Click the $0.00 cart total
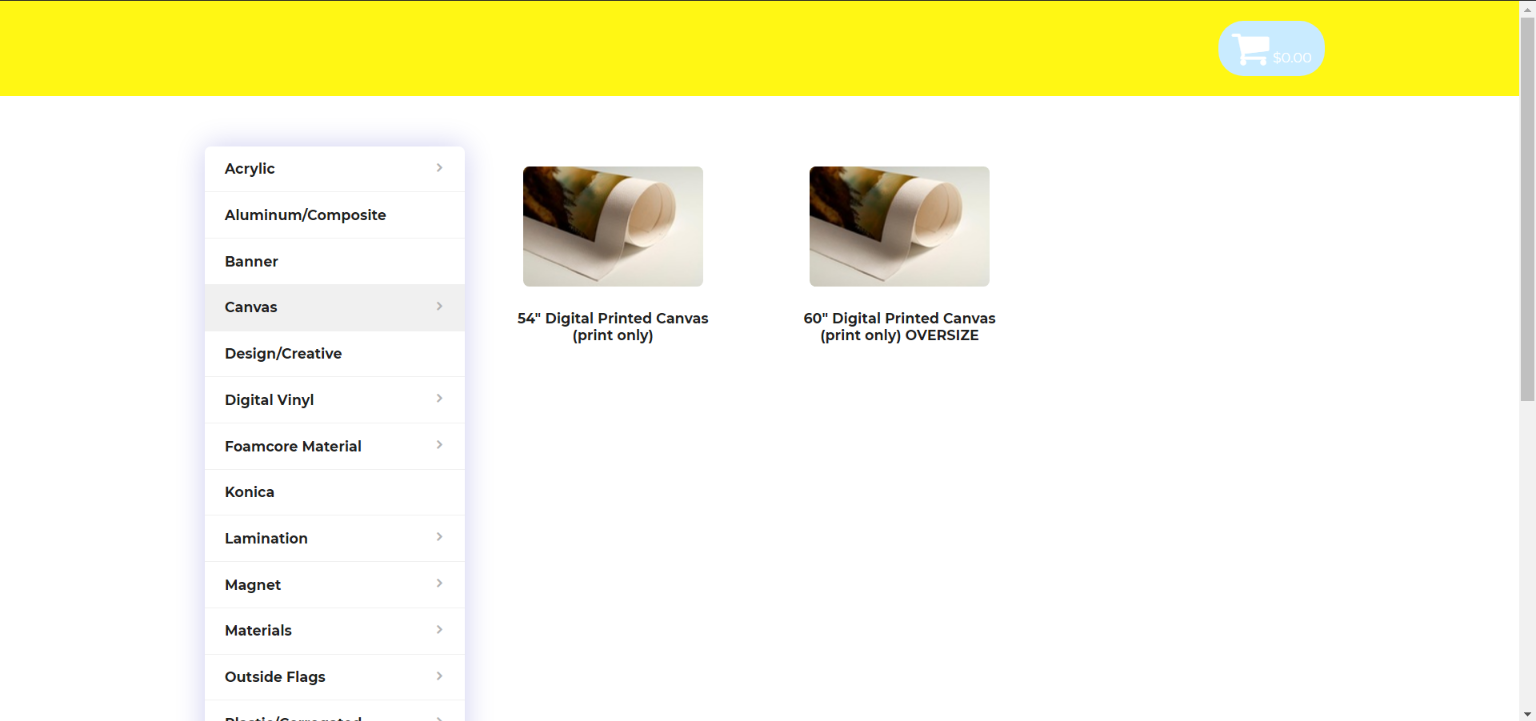This screenshot has height=721, width=1536. [x=1292, y=58]
